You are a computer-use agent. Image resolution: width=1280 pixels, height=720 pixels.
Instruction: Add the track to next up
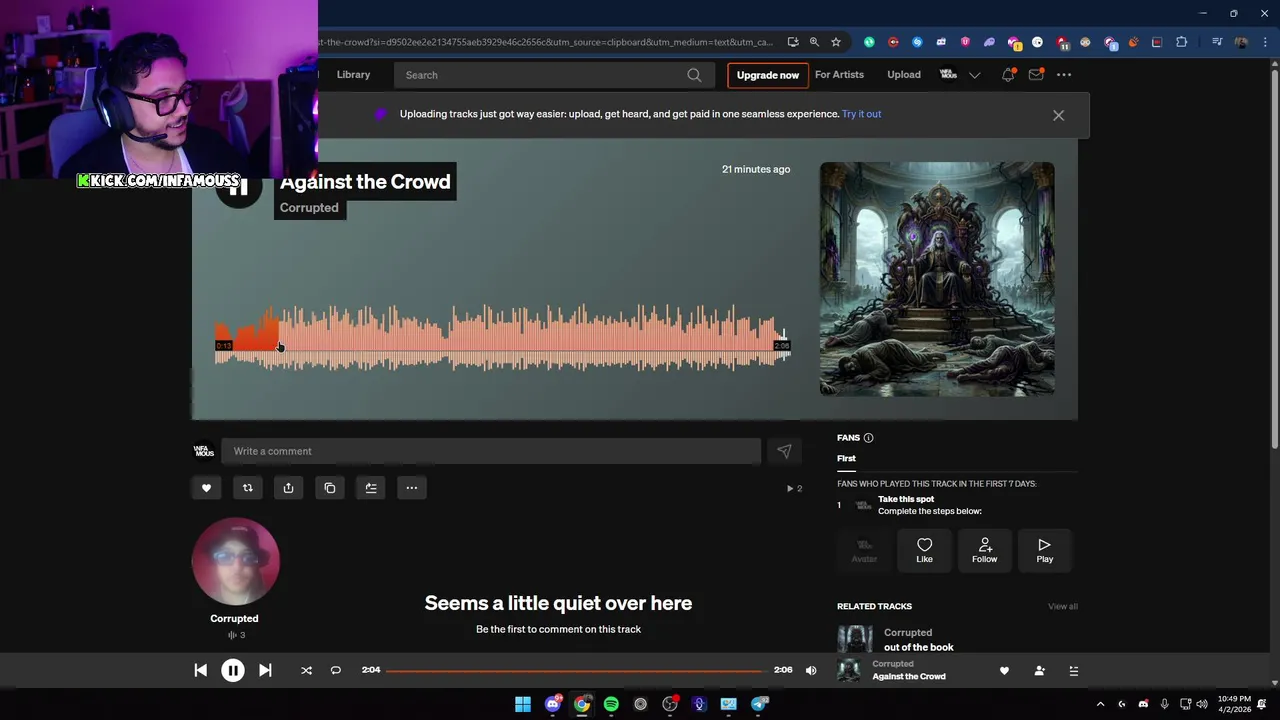tap(371, 488)
